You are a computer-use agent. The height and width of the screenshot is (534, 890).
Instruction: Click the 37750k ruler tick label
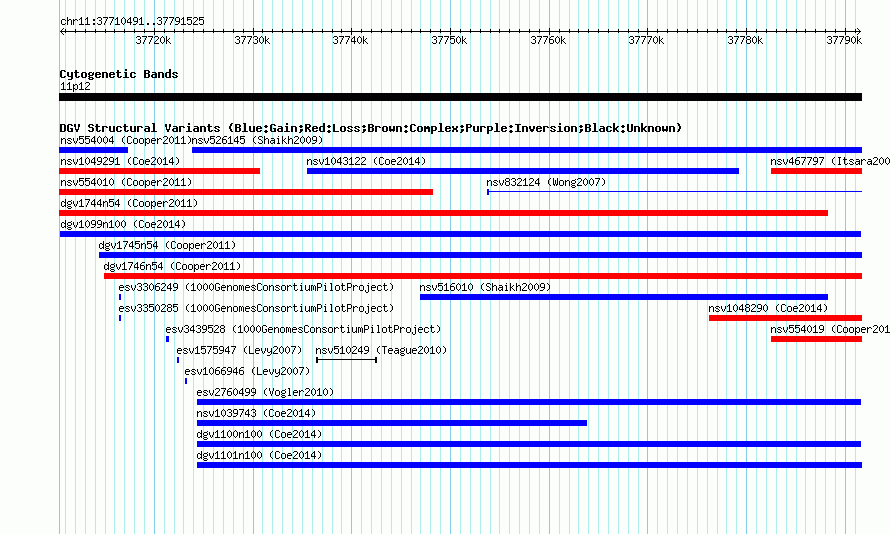(449, 40)
